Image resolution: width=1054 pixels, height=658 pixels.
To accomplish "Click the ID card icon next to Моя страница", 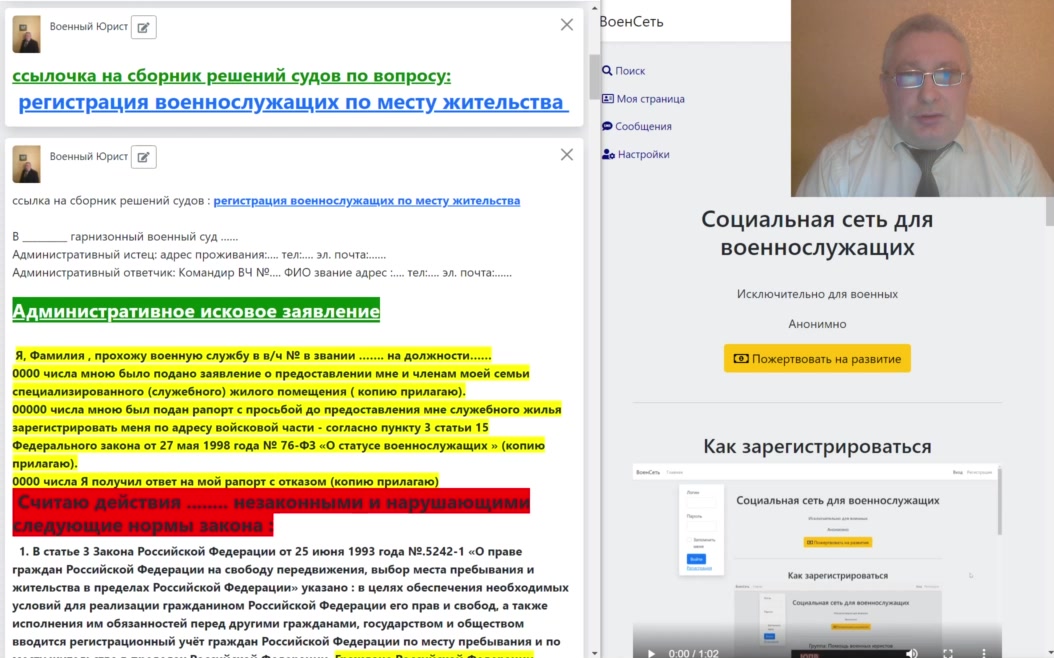I will (608, 99).
